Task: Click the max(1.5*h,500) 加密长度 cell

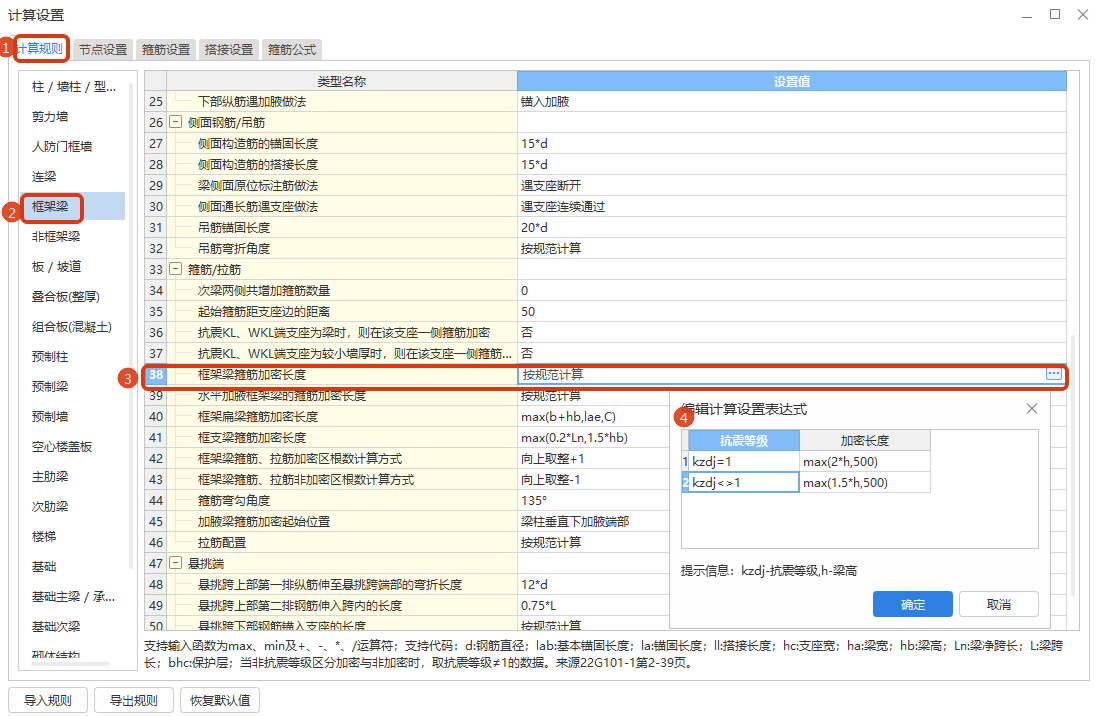Action: [x=865, y=482]
